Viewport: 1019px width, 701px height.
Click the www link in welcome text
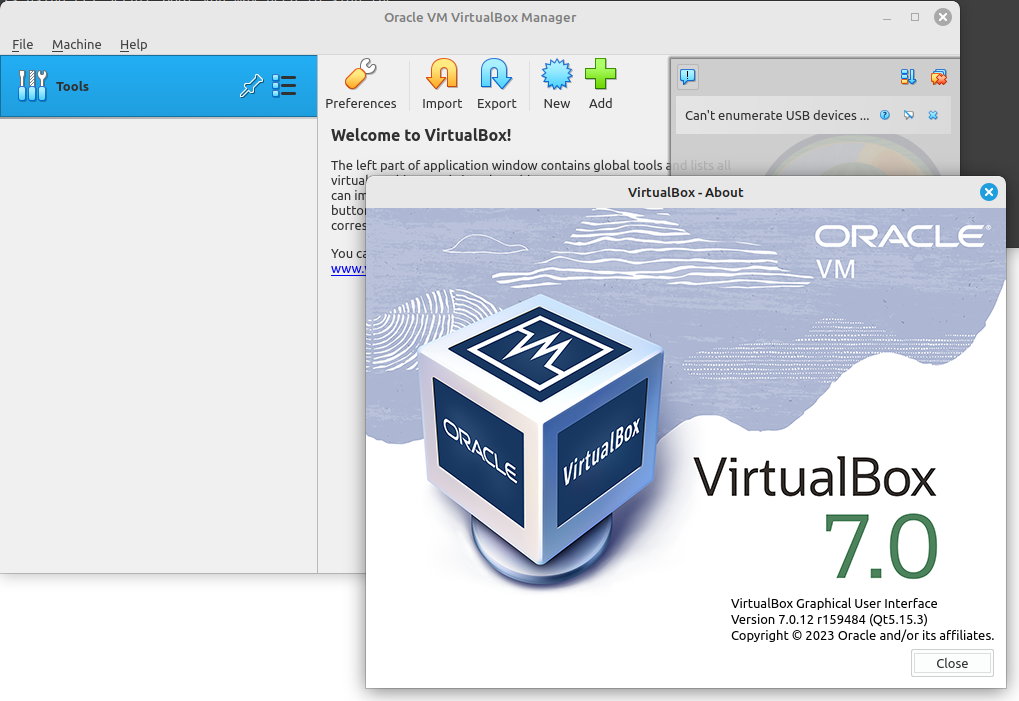click(348, 269)
